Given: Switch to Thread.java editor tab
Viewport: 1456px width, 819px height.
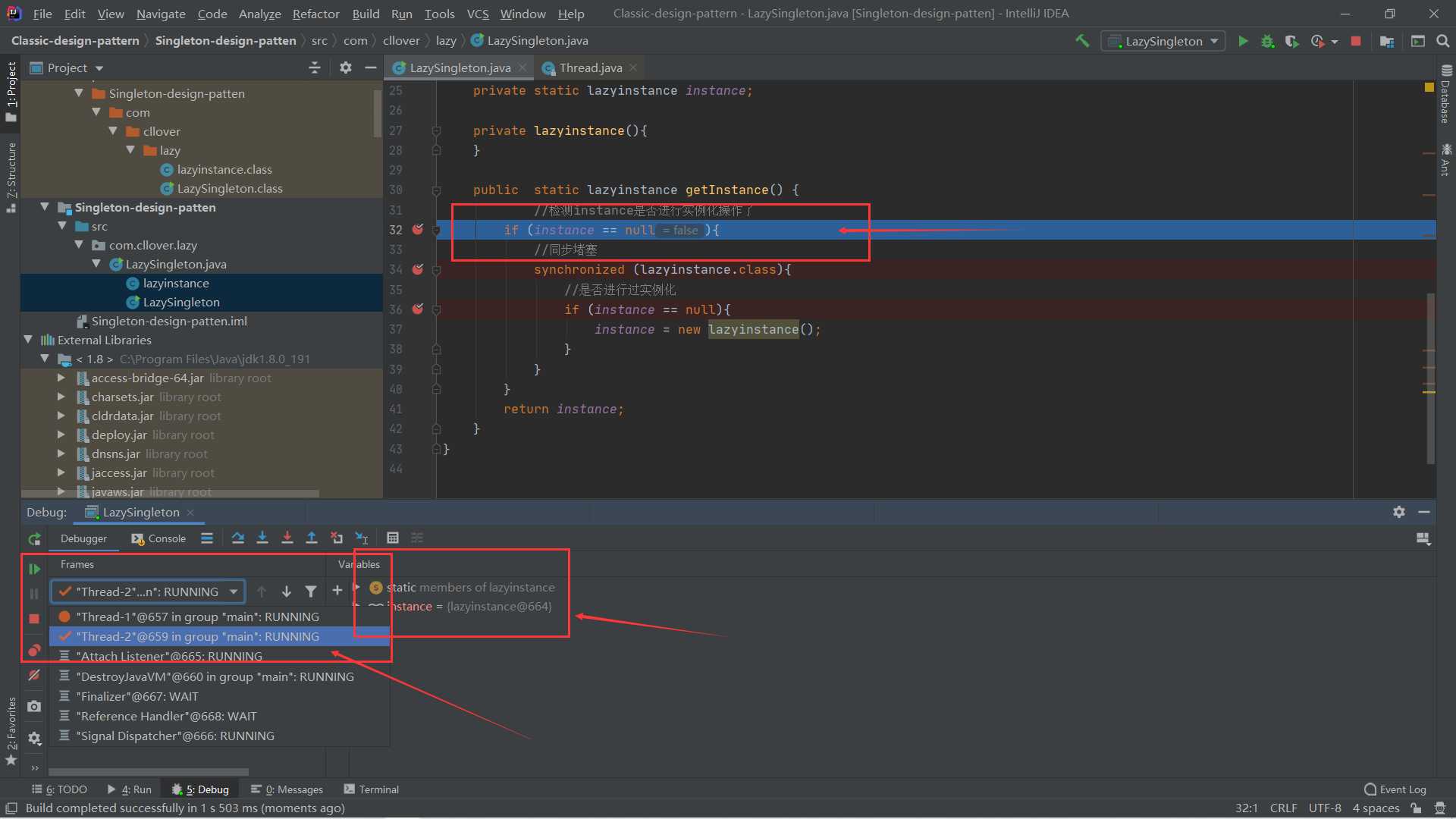Looking at the screenshot, I should coord(591,67).
